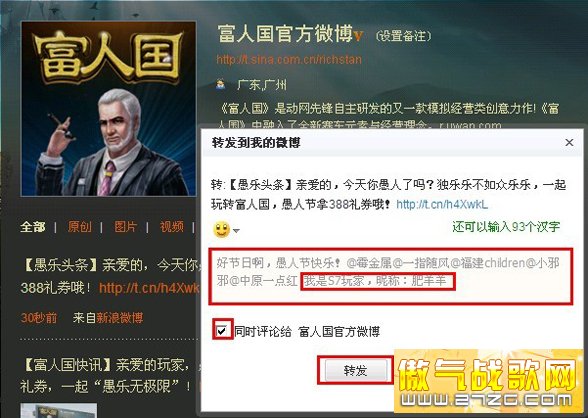Switch to the 图片 tab
Screen dimensions: 588x418
pyautogui.click(x=126, y=226)
